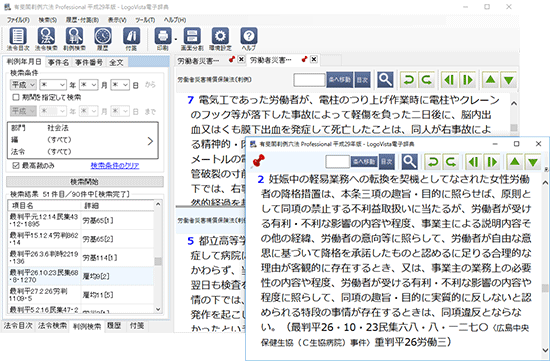Show 履歴 via the clock icon
Screen dimensions: 550x361
[x=103, y=39]
